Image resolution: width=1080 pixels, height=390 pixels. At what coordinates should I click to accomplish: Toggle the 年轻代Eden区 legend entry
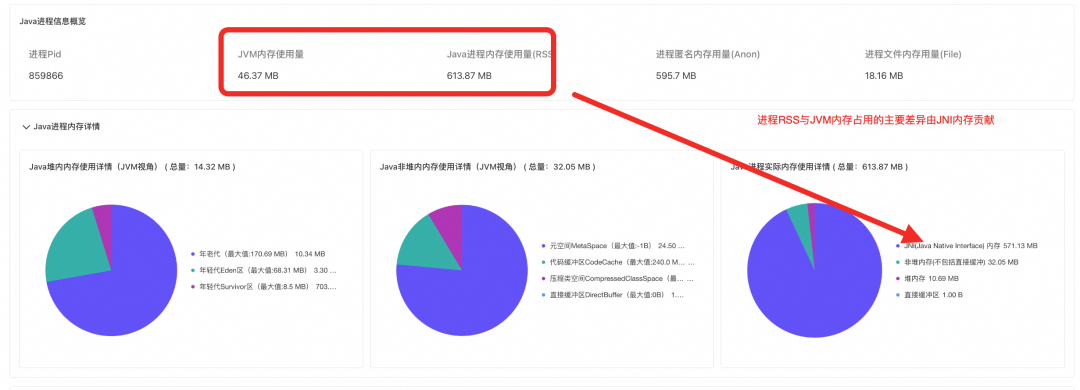point(264,270)
